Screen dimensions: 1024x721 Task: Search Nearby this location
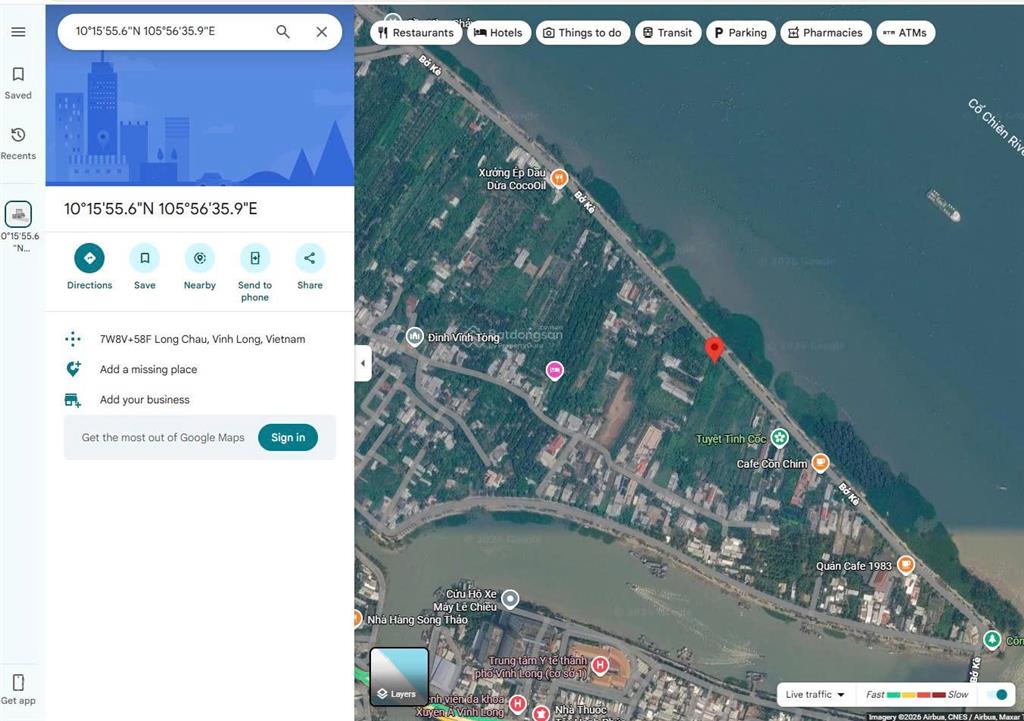(x=200, y=266)
